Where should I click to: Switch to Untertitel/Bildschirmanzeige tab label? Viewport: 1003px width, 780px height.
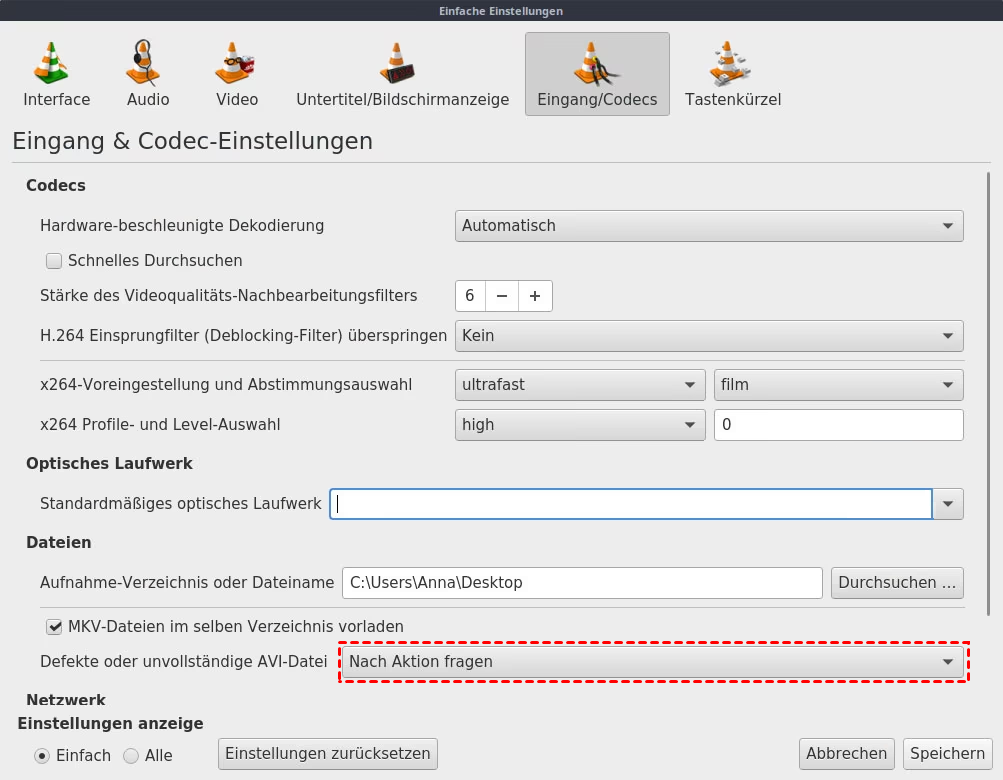pyautogui.click(x=402, y=100)
